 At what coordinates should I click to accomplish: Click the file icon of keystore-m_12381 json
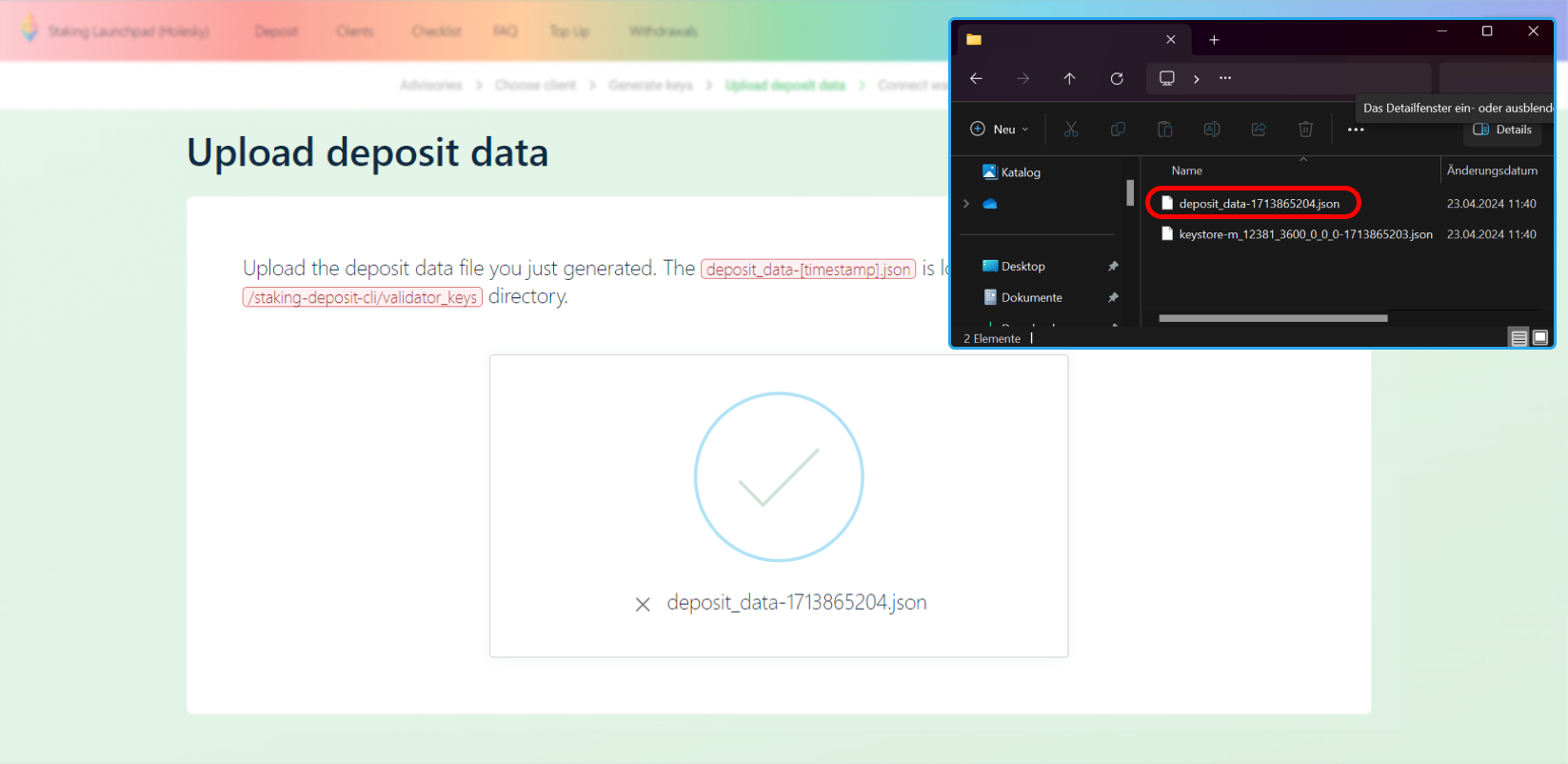1166,233
